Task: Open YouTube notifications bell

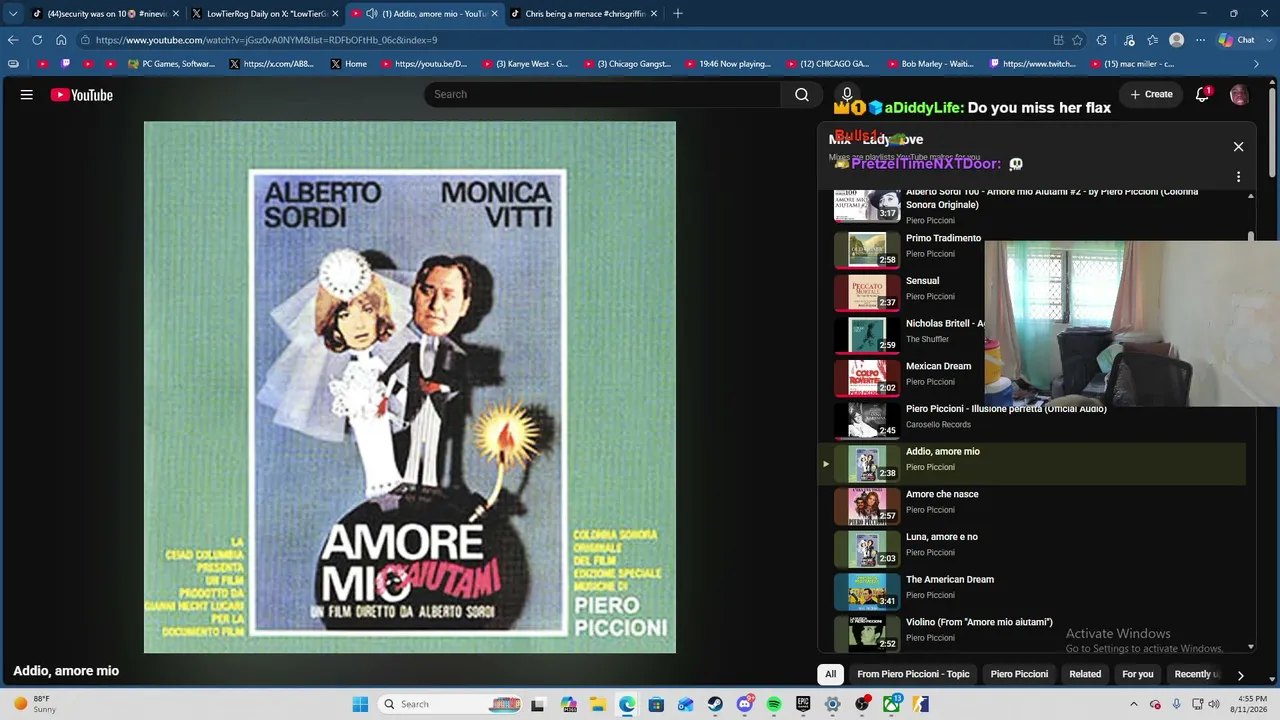Action: click(x=1202, y=94)
